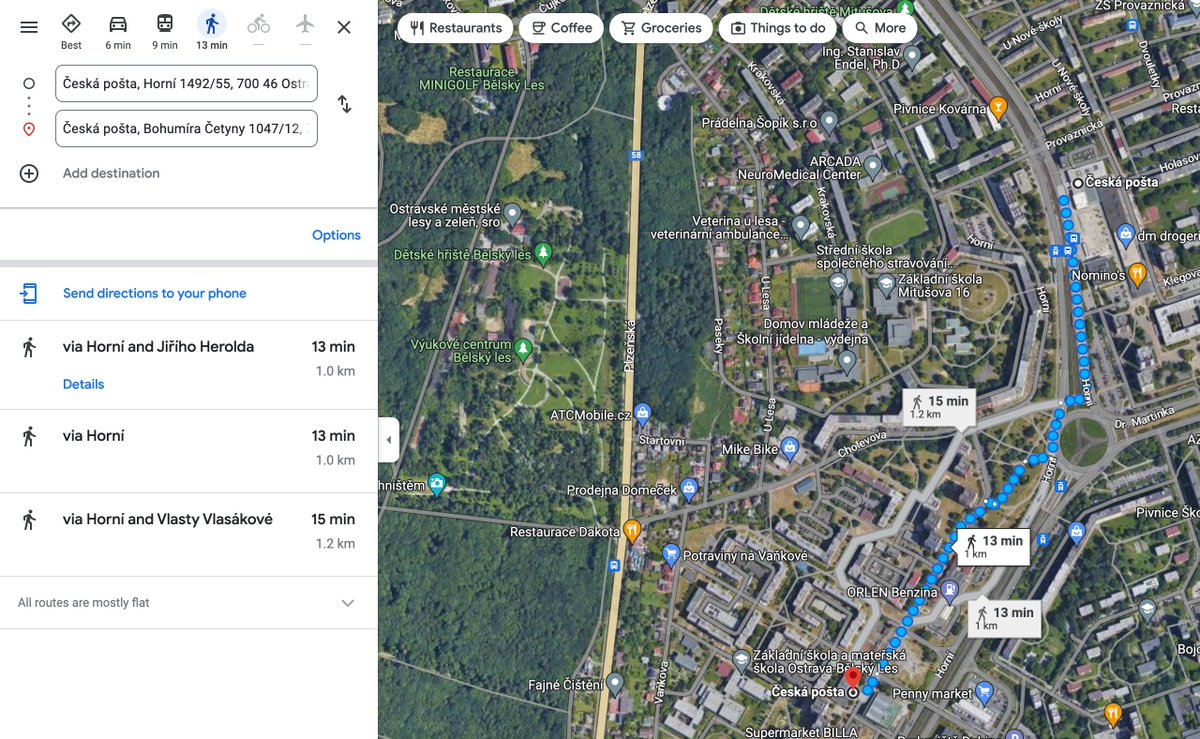
Task: Select walking mode, 13 min
Action: 211,31
